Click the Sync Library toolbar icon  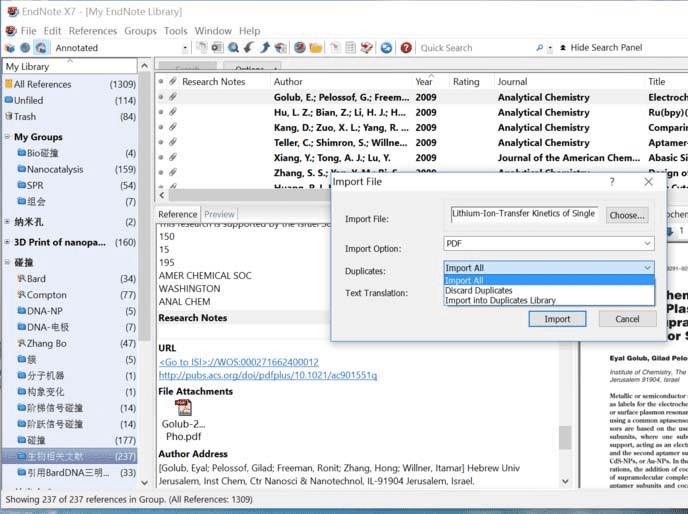386,48
